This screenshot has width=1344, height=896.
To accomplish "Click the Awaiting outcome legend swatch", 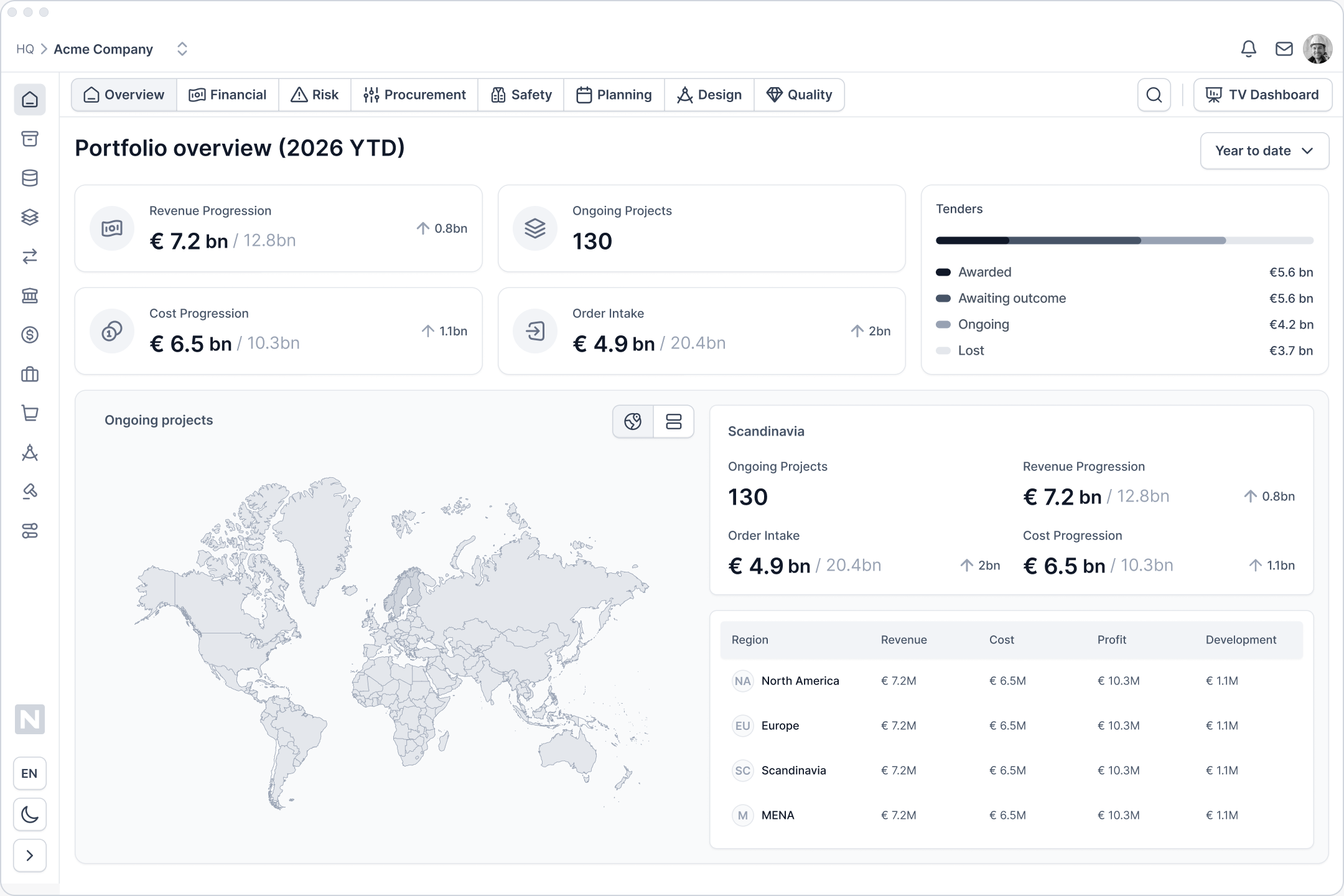I will coord(943,298).
